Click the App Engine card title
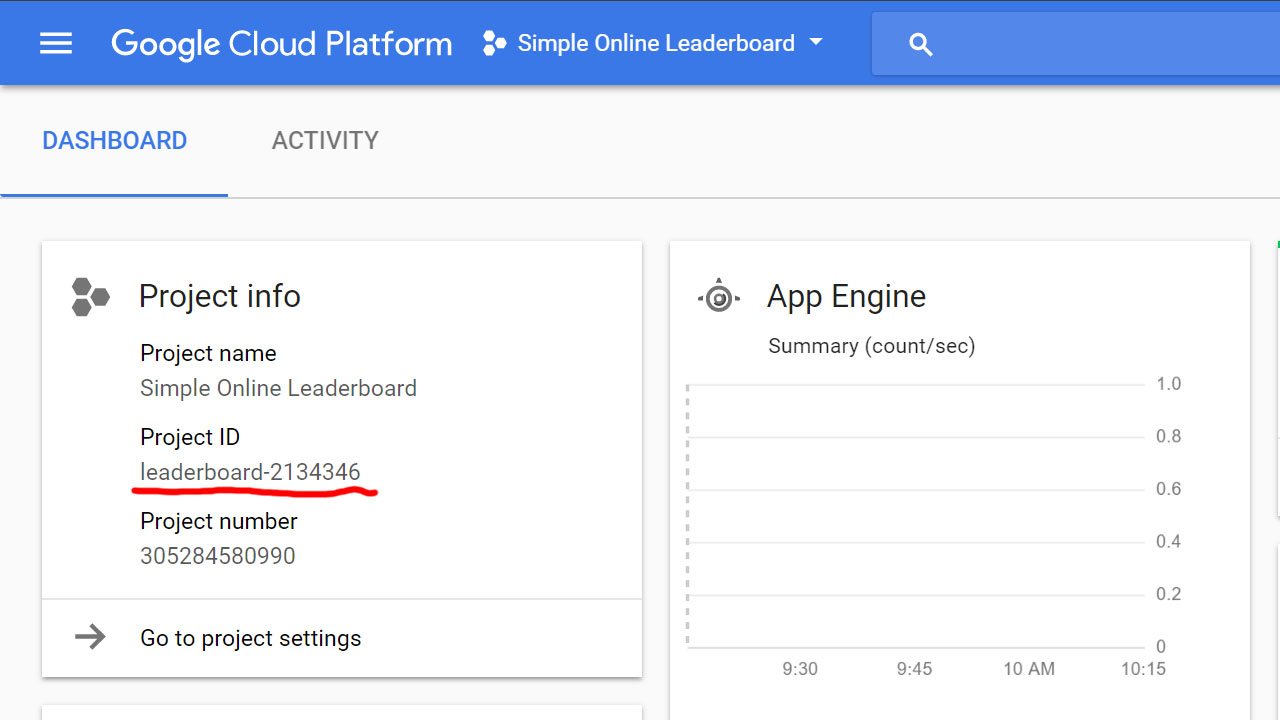This screenshot has width=1280, height=720. (846, 297)
